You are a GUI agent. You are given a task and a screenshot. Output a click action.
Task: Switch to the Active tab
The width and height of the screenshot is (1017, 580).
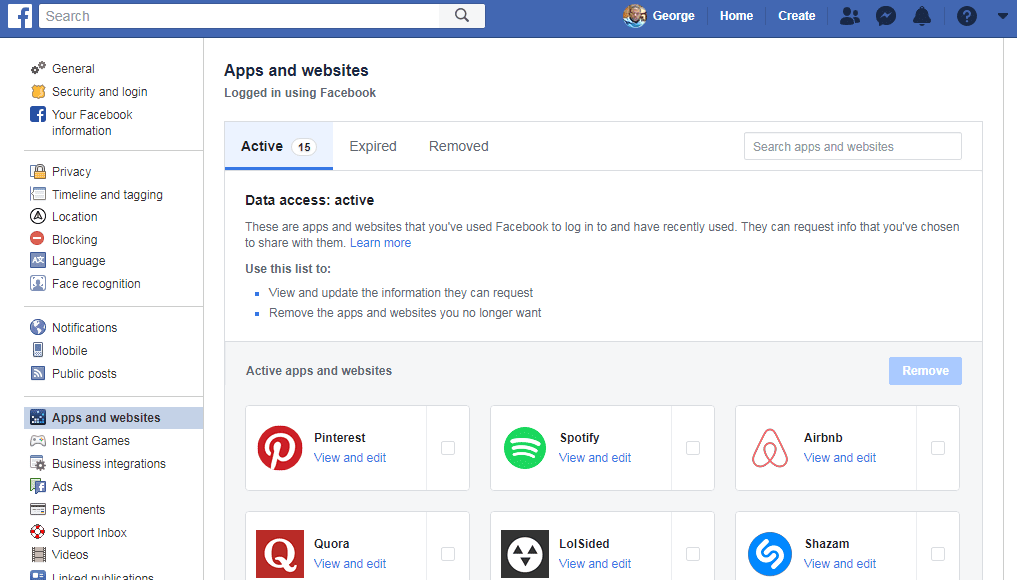pyautogui.click(x=279, y=146)
